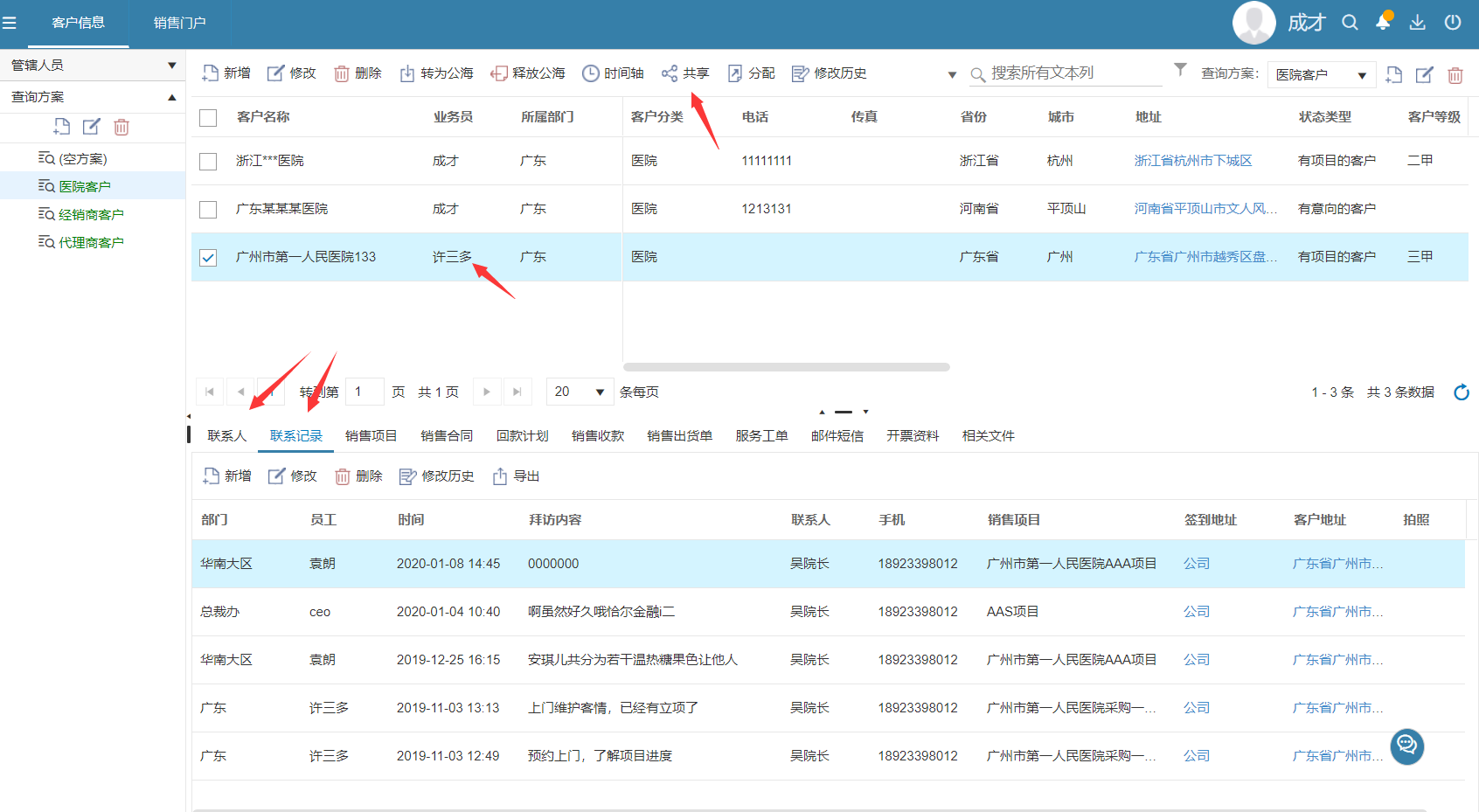Click the hamburger menu icon
The image size is (1479, 812).
pos(10,23)
